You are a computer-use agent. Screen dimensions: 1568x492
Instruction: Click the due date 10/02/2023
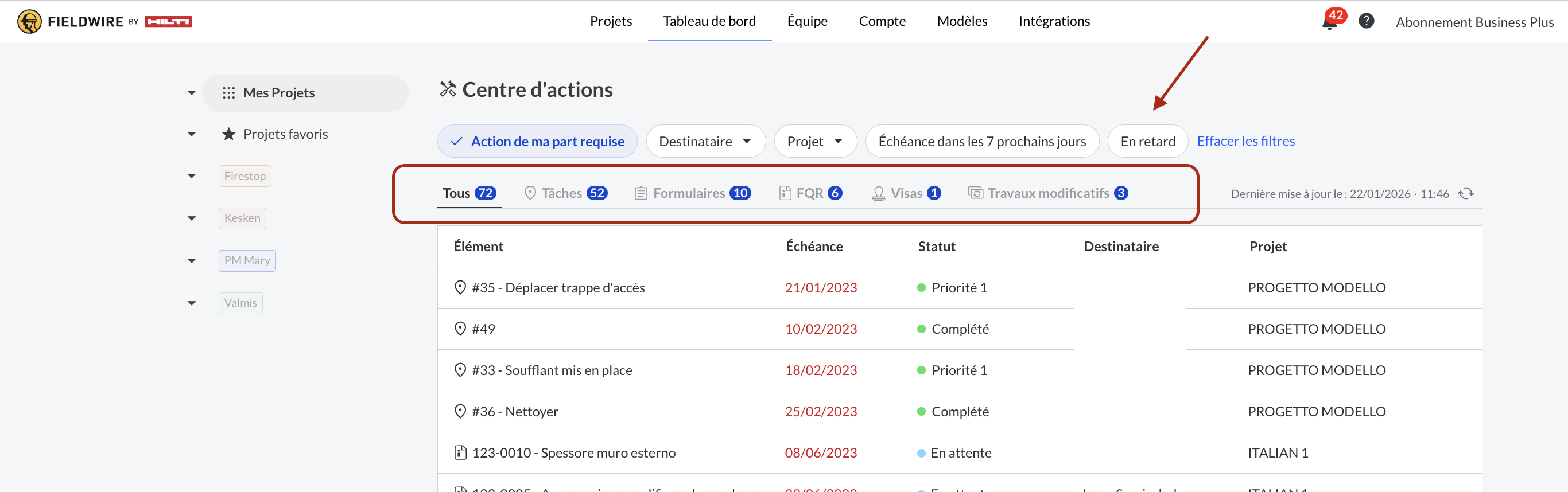(x=821, y=329)
